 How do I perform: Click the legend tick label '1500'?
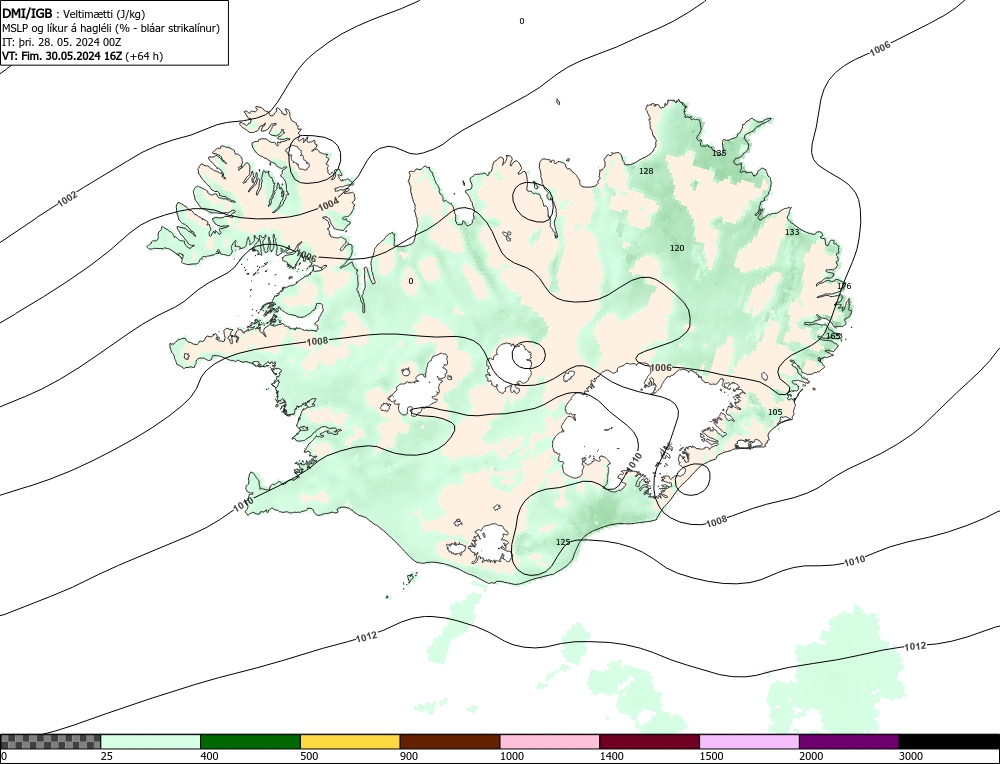pos(712,756)
